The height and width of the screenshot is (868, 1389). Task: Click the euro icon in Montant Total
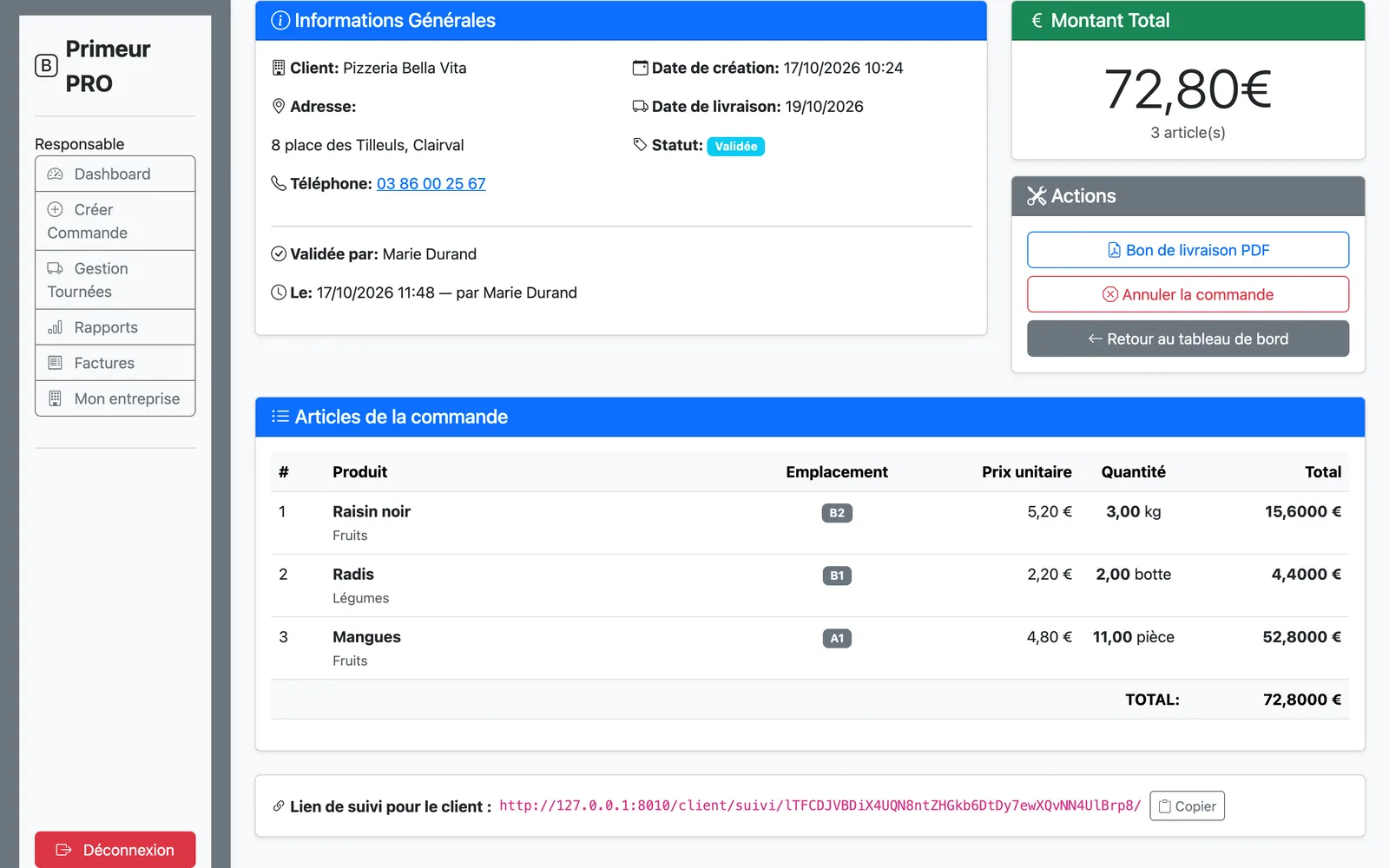[x=1037, y=20]
